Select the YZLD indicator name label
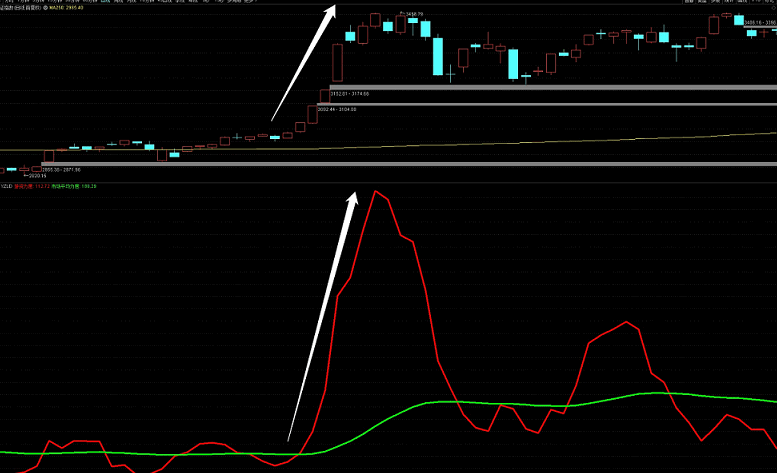 pyautogui.click(x=6, y=186)
